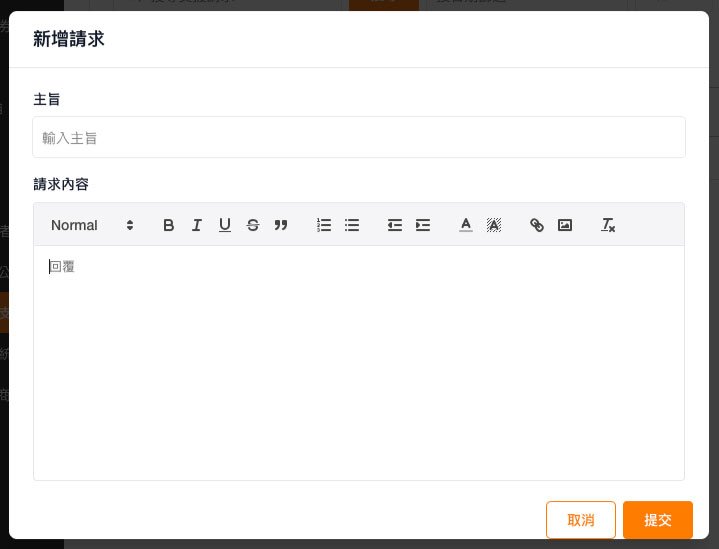The width and height of the screenshot is (719, 549).
Task: Toggle bold formatting in editor toolbar
Action: coord(169,225)
